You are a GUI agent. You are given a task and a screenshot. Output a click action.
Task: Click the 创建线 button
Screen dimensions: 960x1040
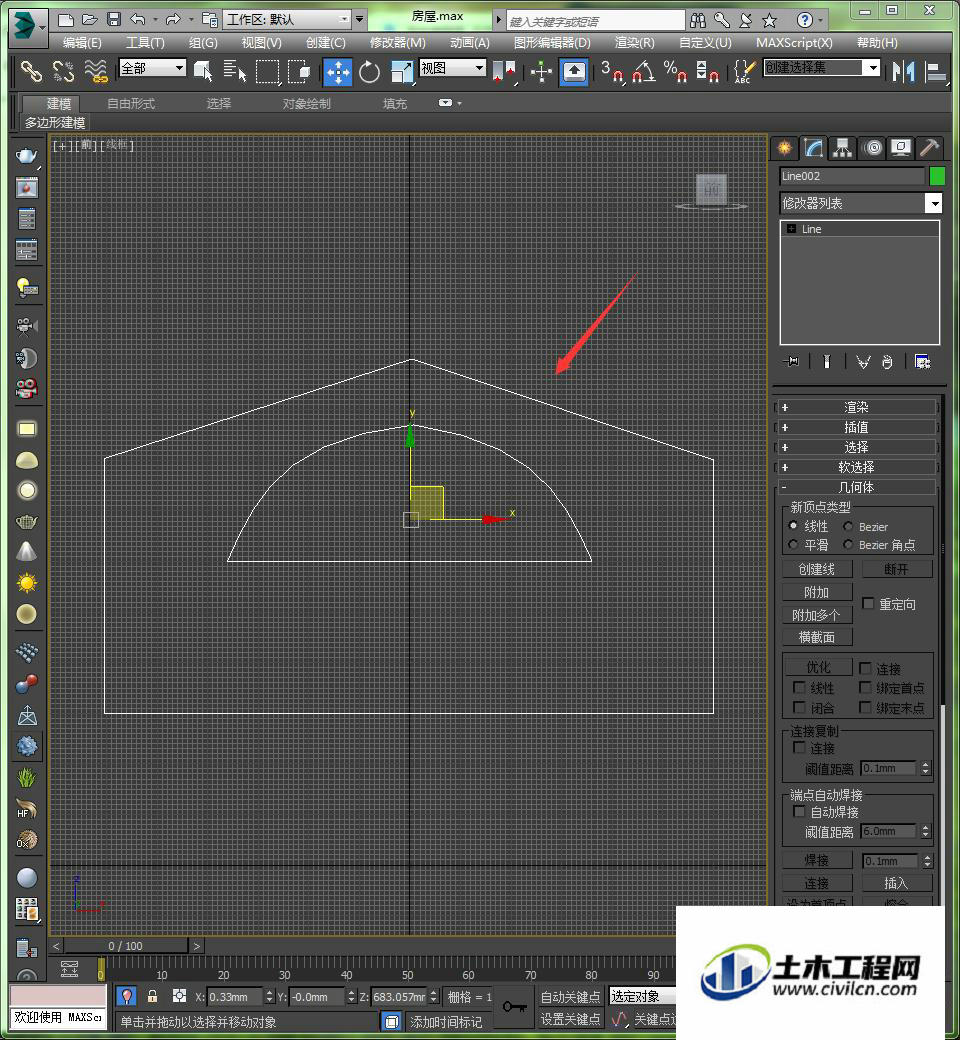(x=817, y=569)
